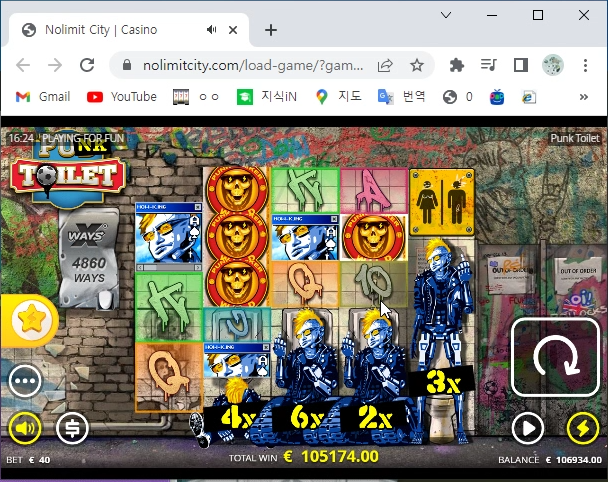Viewport: 608px width, 482px height.
Task: Click the 3x multiplier label
Action: click(442, 382)
